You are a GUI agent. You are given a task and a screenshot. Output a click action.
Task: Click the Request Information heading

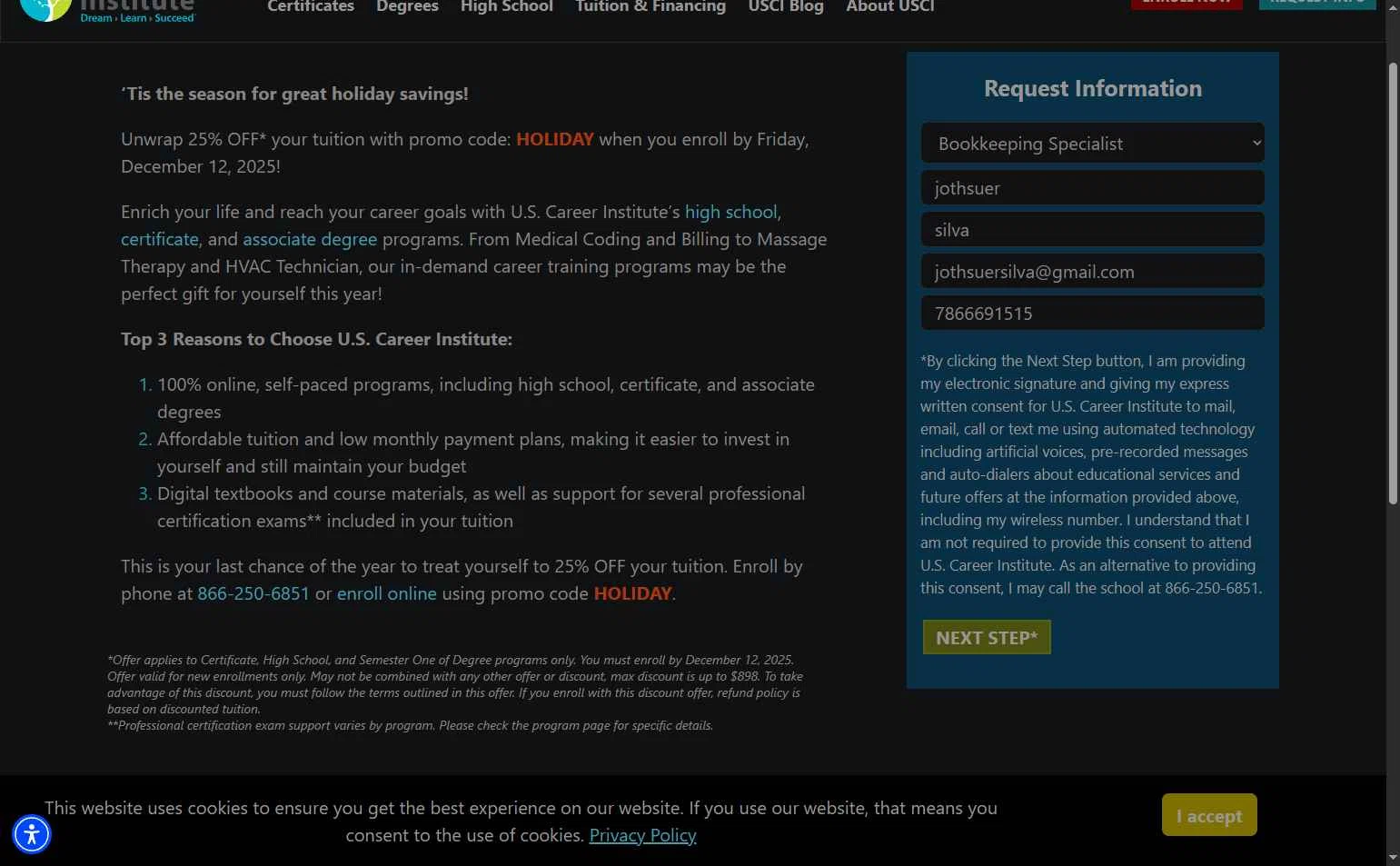1093,88
